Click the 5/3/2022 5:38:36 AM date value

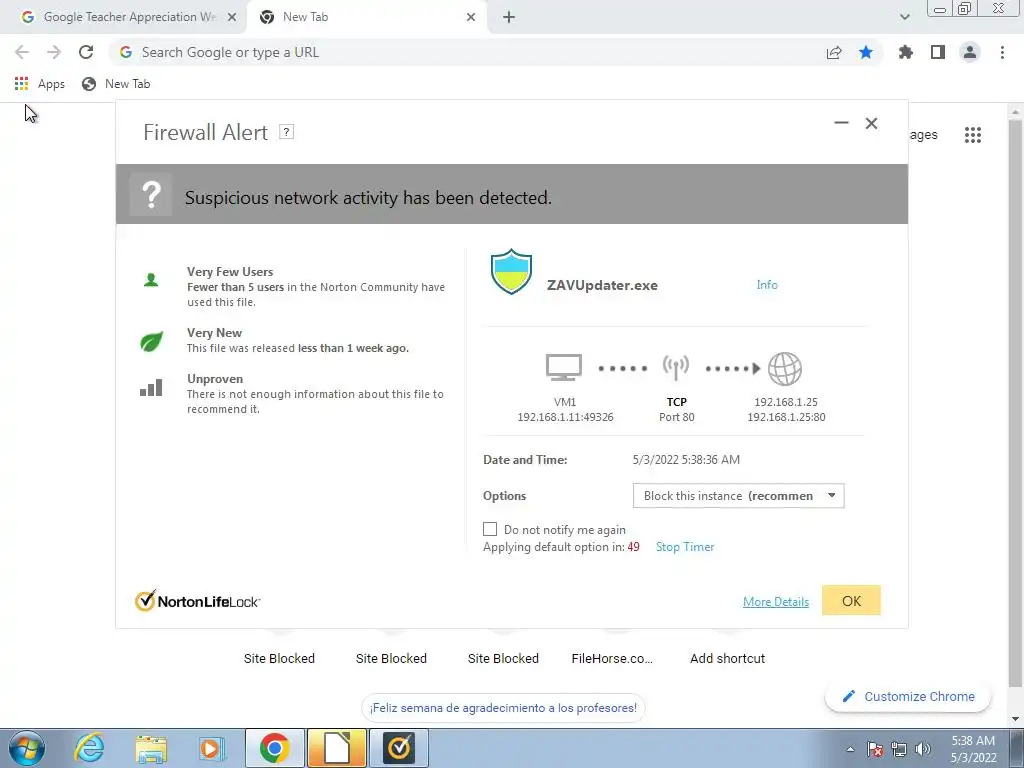[x=686, y=460]
